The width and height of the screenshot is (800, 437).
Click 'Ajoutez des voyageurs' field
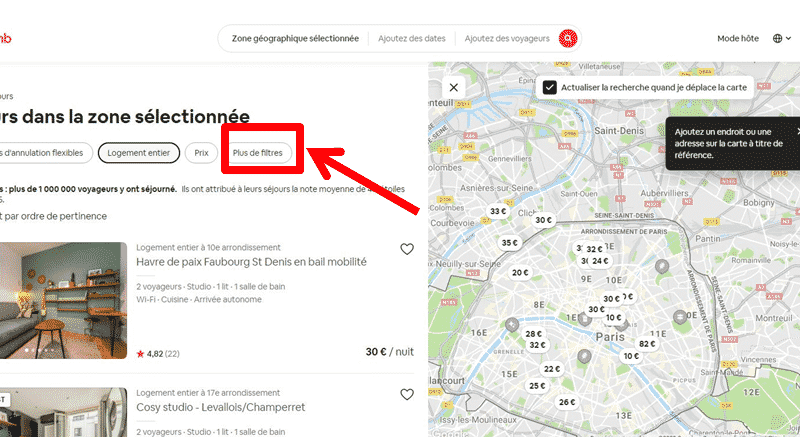(507, 38)
